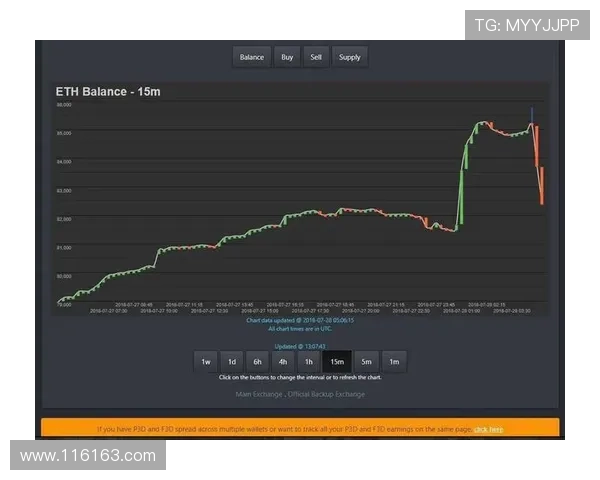Click the 'Chart data updated' timestamp text
The image size is (600, 480).
[x=299, y=320]
